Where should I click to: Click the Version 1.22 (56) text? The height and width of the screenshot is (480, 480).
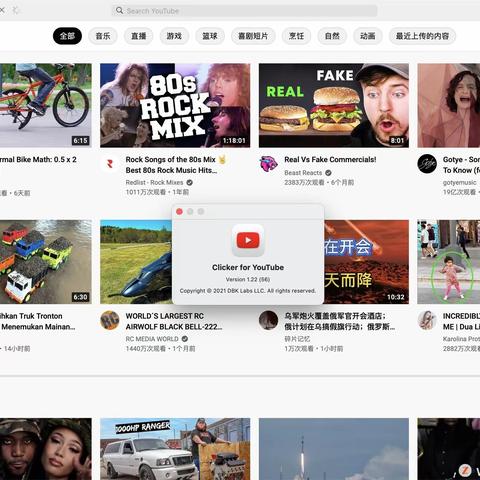tap(248, 279)
